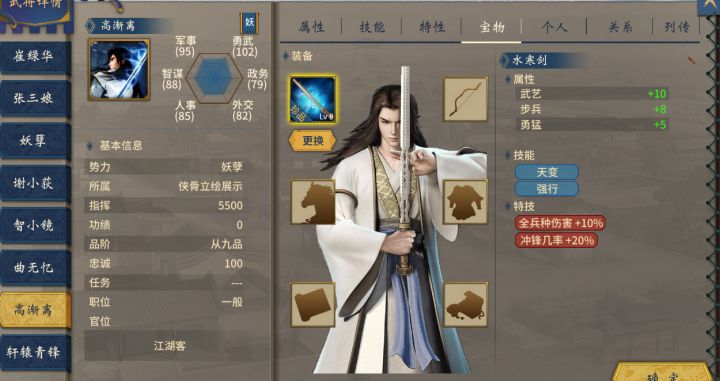Select the equipped 水寒剑 weapon icon
The image size is (720, 381).
pyautogui.click(x=312, y=100)
